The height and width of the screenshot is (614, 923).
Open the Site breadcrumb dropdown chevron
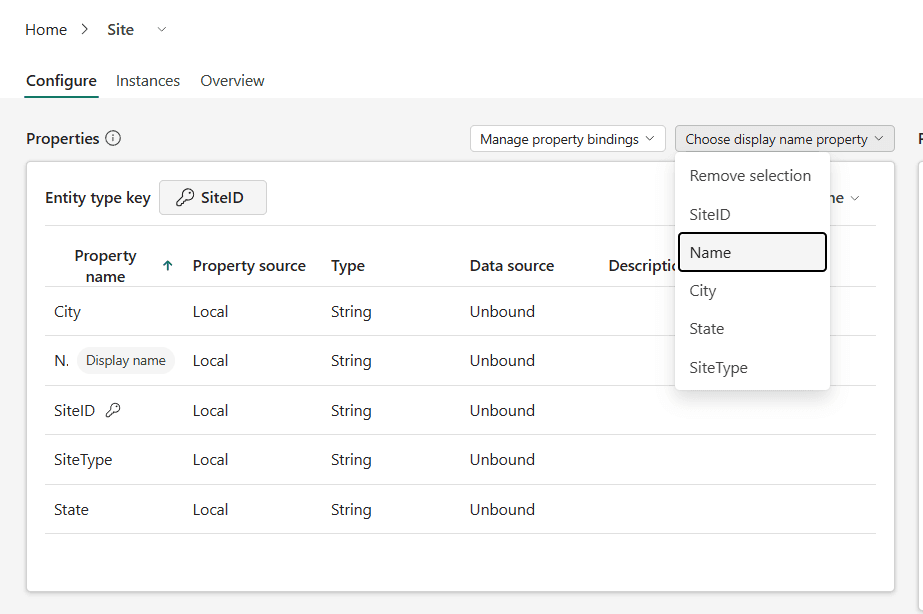coord(162,29)
